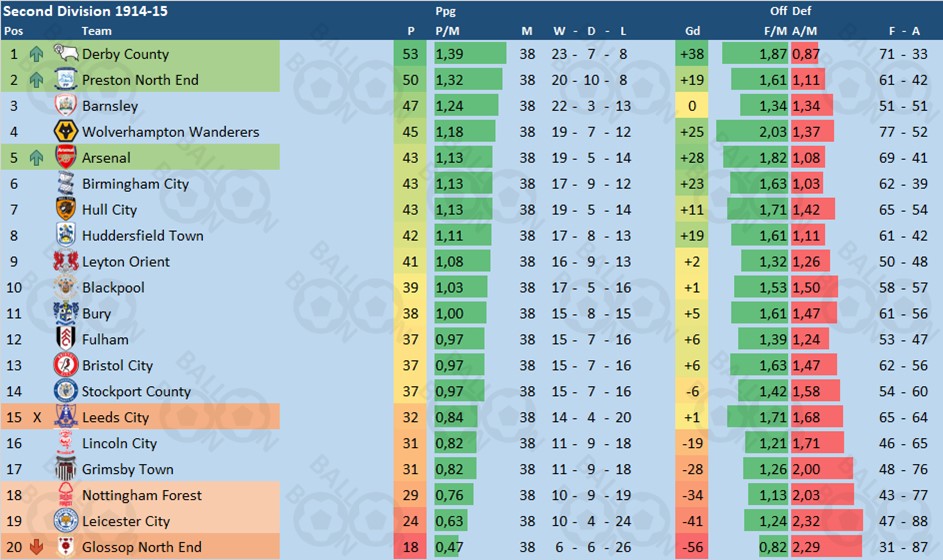Select the Huddersfield Town team name
943x560 pixels.
point(143,235)
